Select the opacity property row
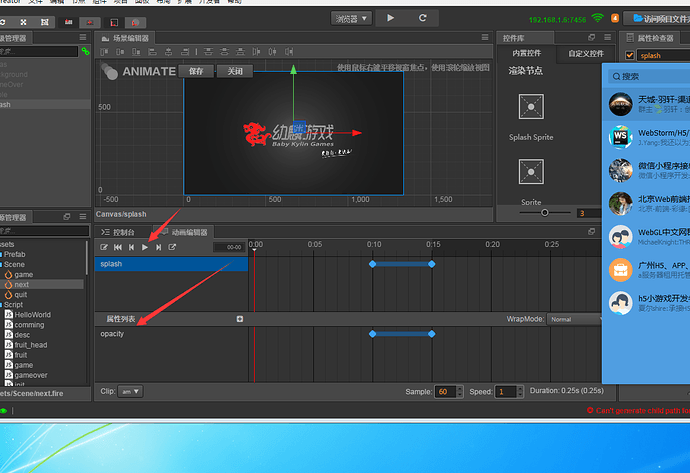 pos(172,334)
